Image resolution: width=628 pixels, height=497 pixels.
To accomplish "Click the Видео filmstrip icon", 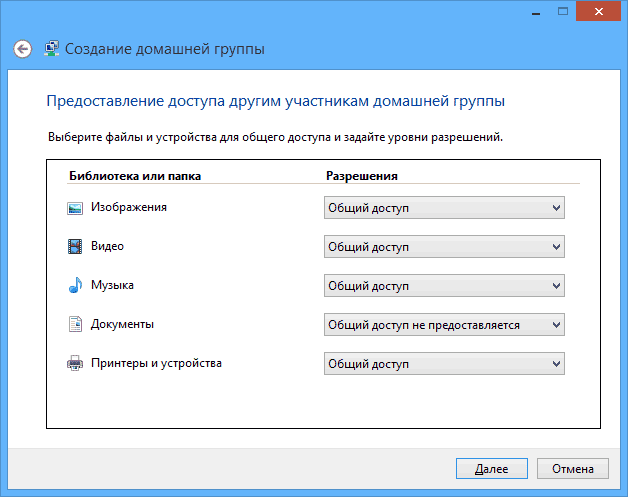I will (75, 247).
